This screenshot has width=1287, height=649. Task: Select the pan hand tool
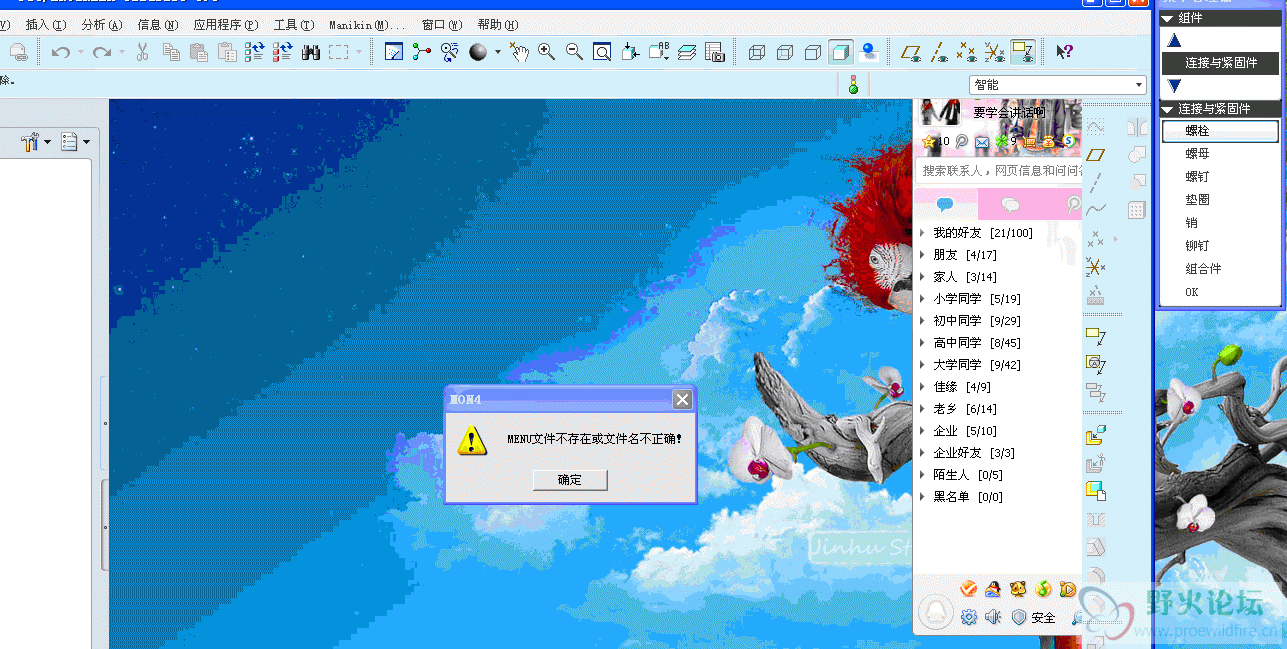(519, 52)
